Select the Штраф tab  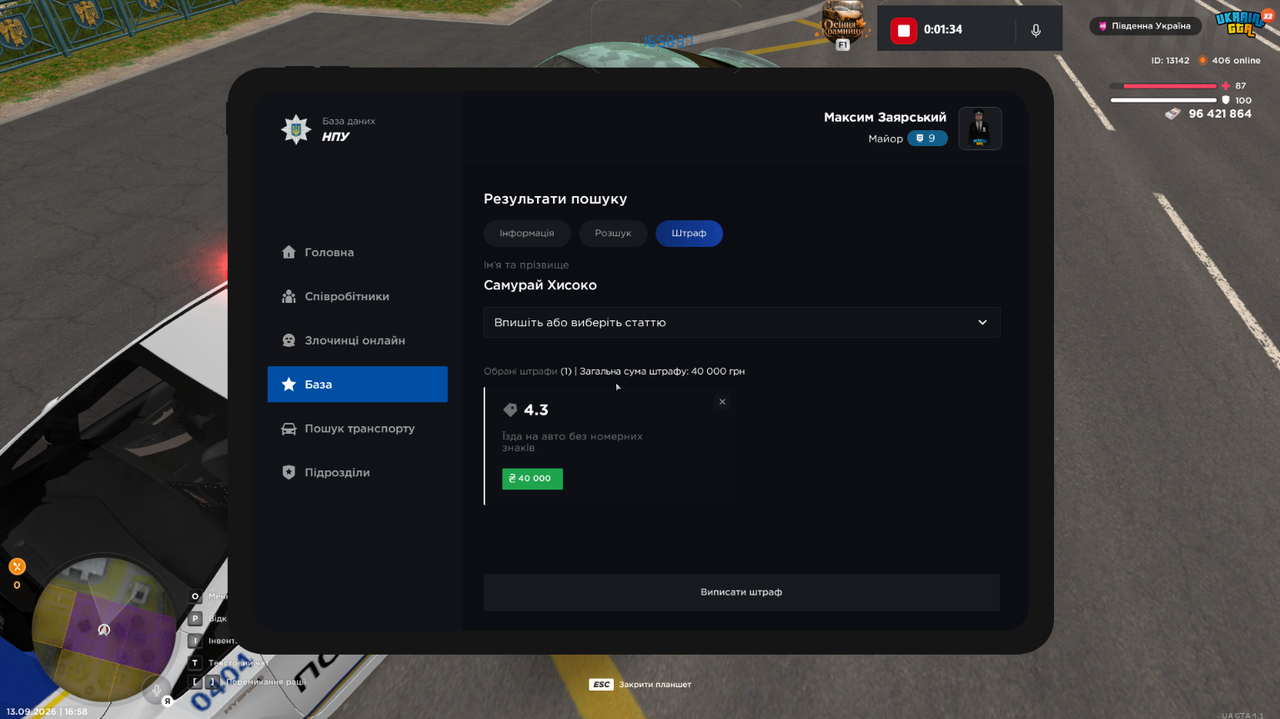(689, 233)
